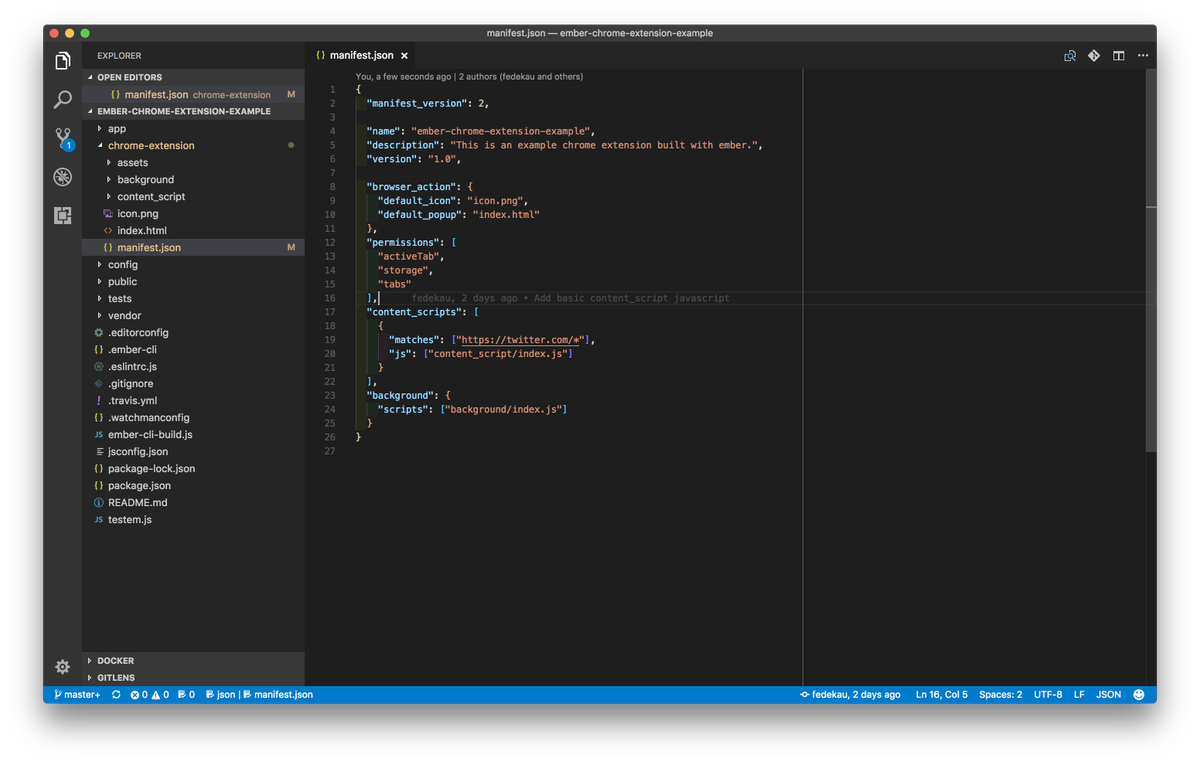Viewport: 1200px width, 765px height.
Task: Open the Explorer view in the activity bar
Action: coord(62,61)
